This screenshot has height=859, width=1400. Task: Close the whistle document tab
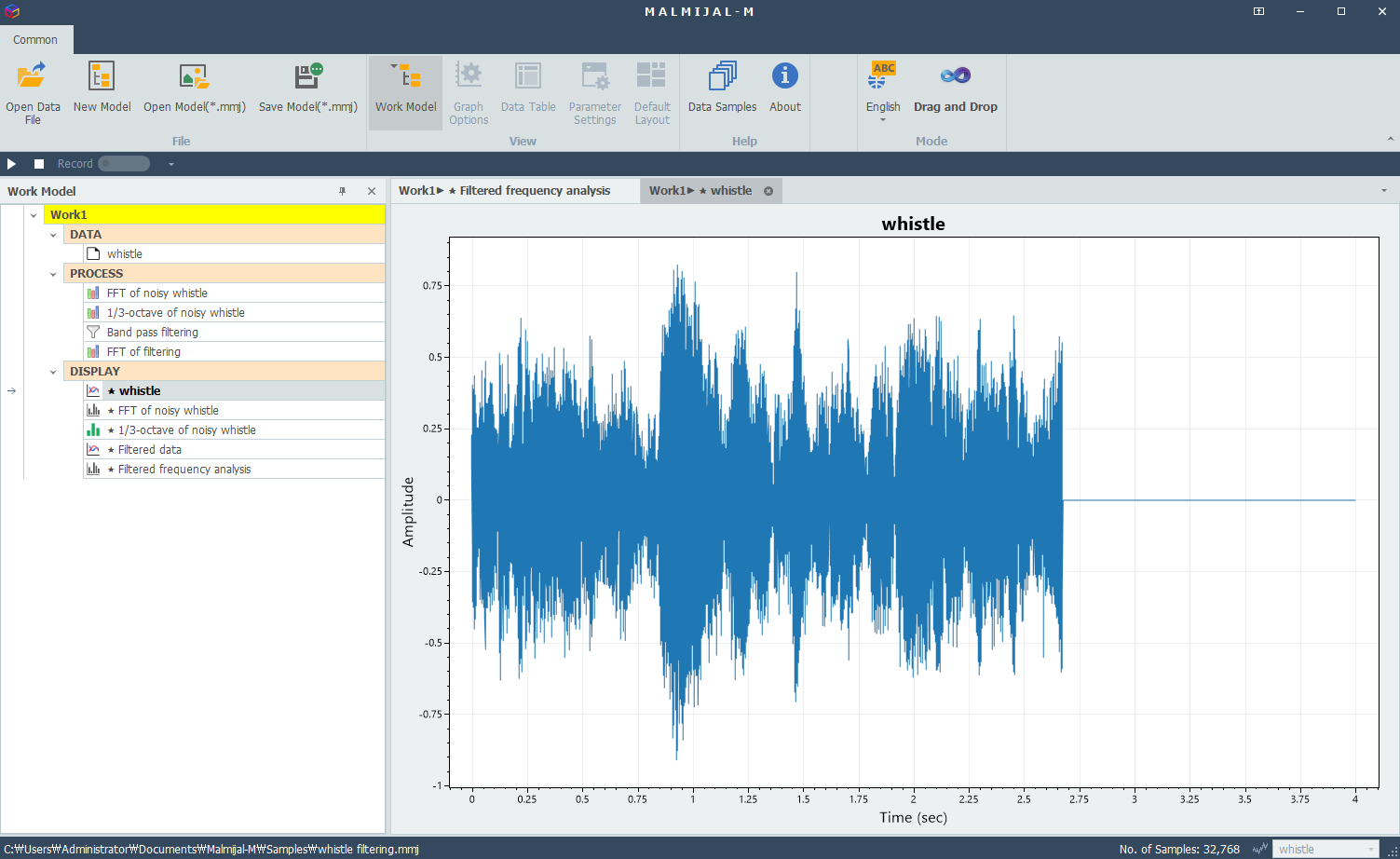[768, 191]
